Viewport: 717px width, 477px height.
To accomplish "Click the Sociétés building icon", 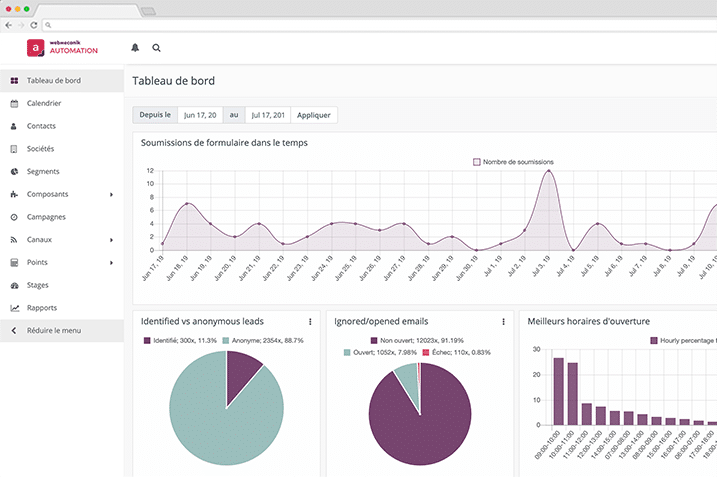I will coord(14,149).
